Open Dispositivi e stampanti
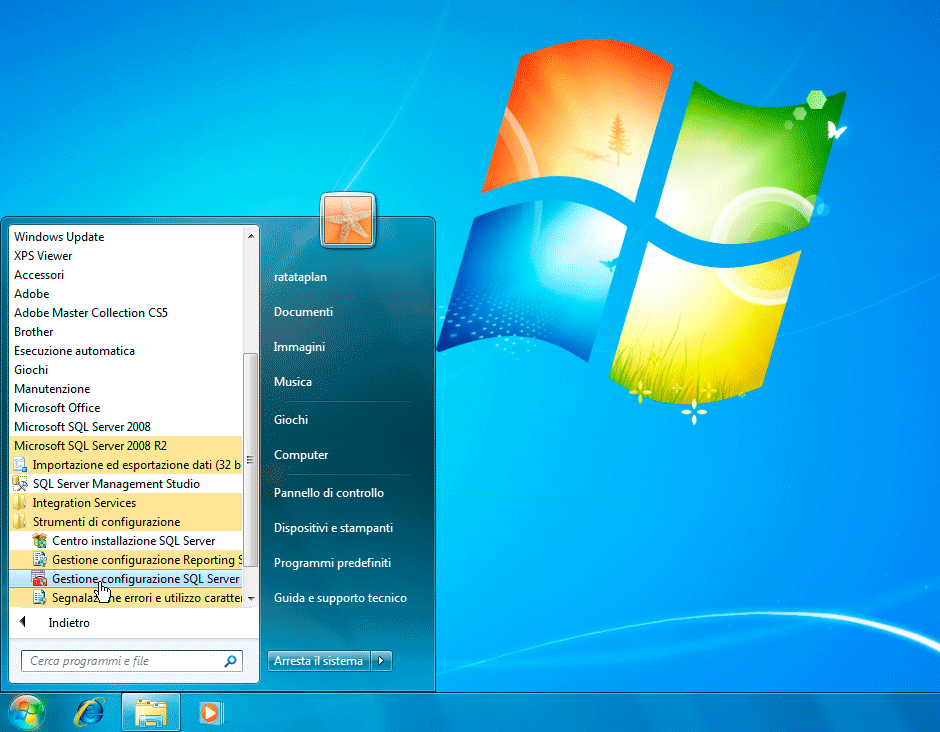940x732 pixels. (x=333, y=528)
